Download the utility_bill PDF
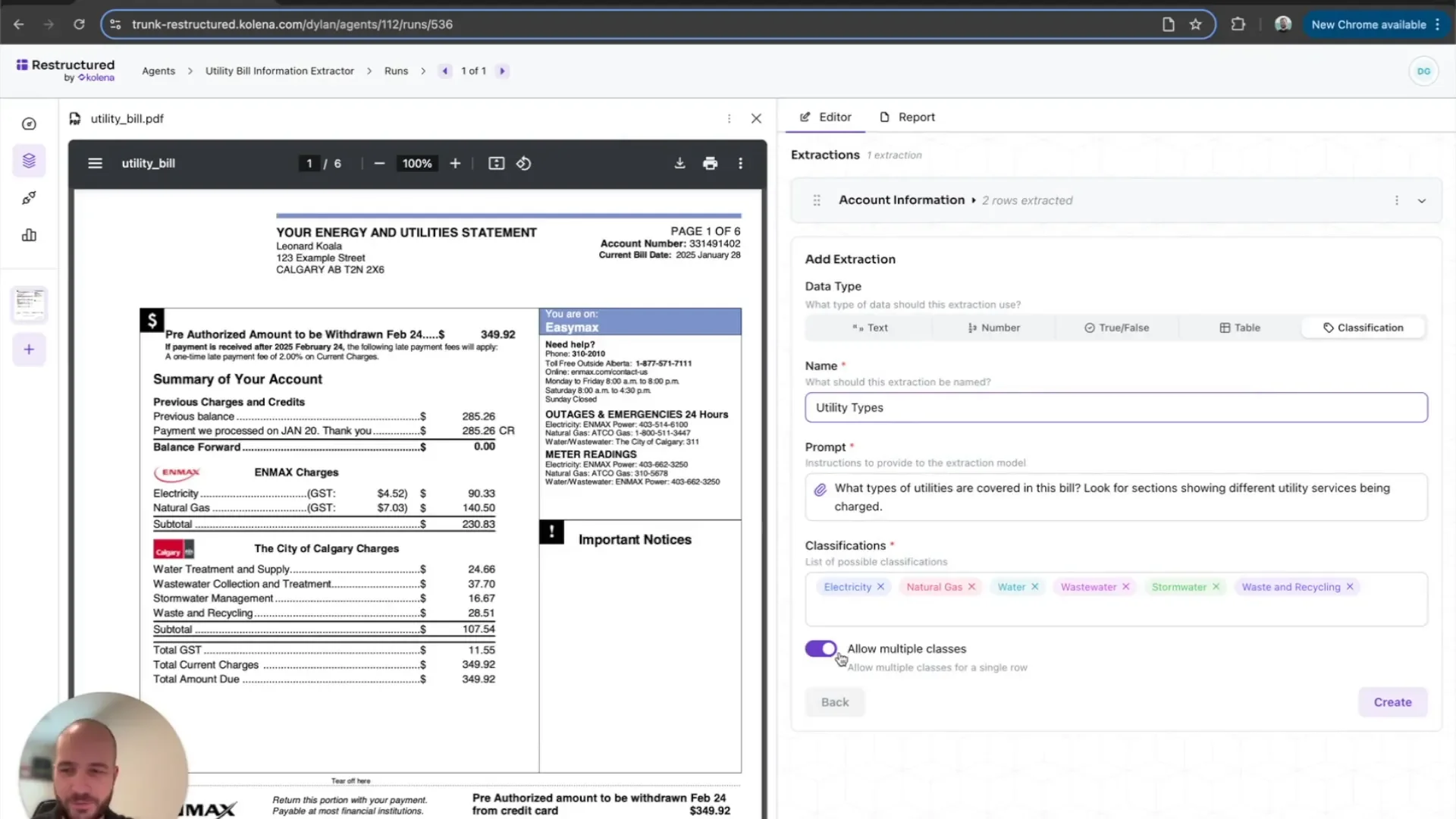Screen dimensions: 1456x819 coord(679,163)
